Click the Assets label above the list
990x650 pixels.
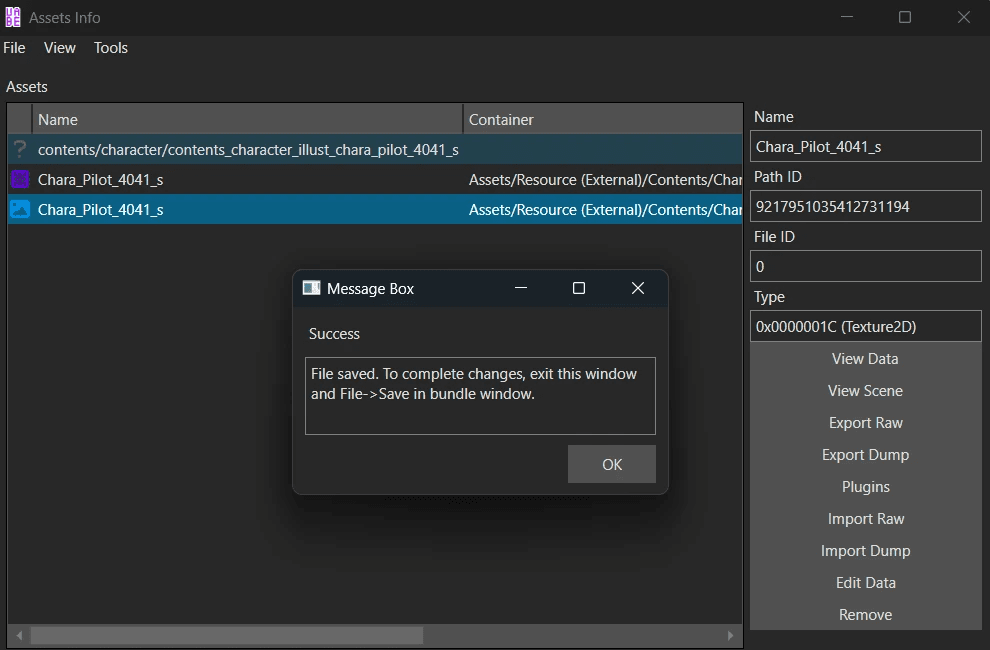[27, 87]
